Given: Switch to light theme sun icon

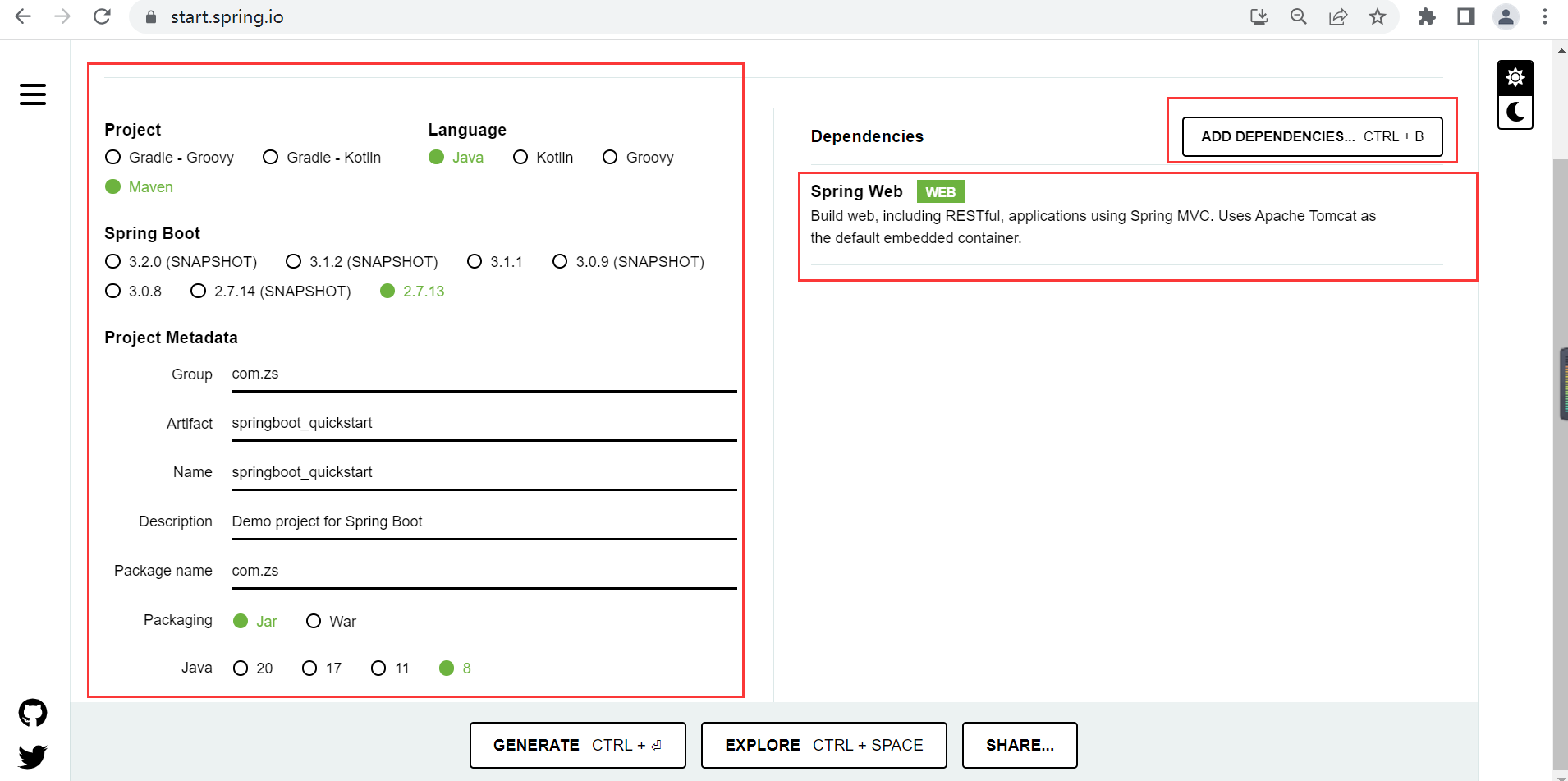Looking at the screenshot, I should [1515, 78].
